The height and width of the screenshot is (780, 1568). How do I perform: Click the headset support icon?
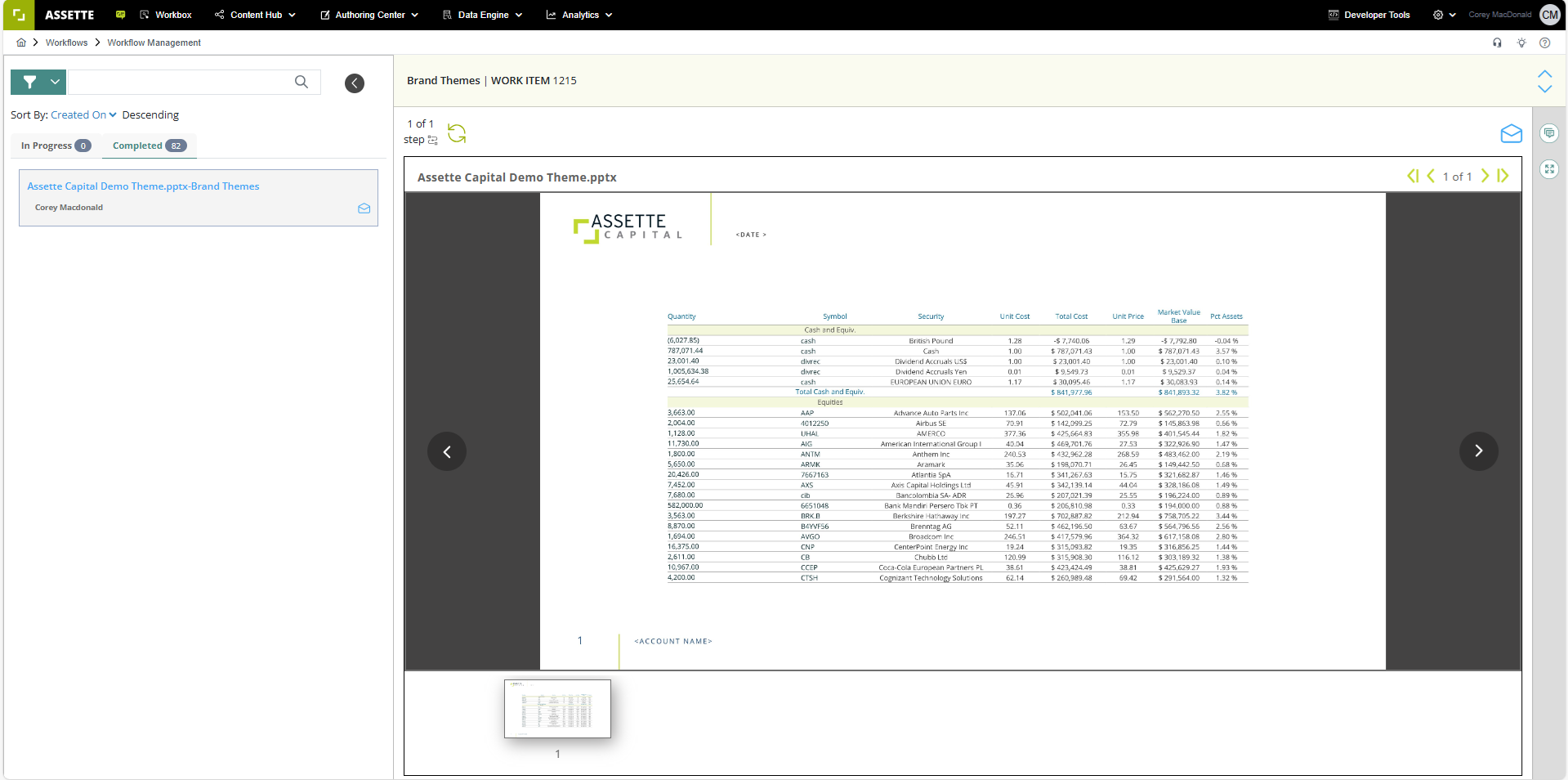point(1498,43)
